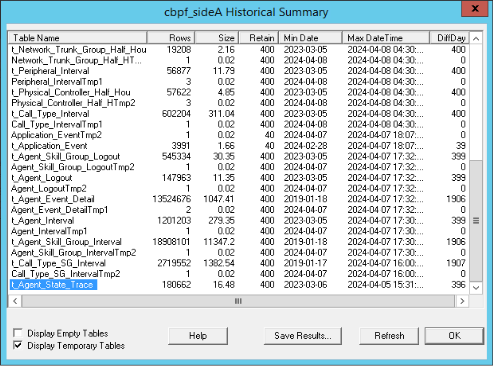Click the horizontal scrollbar left arrow
The image size is (493, 368).
coord(15,301)
